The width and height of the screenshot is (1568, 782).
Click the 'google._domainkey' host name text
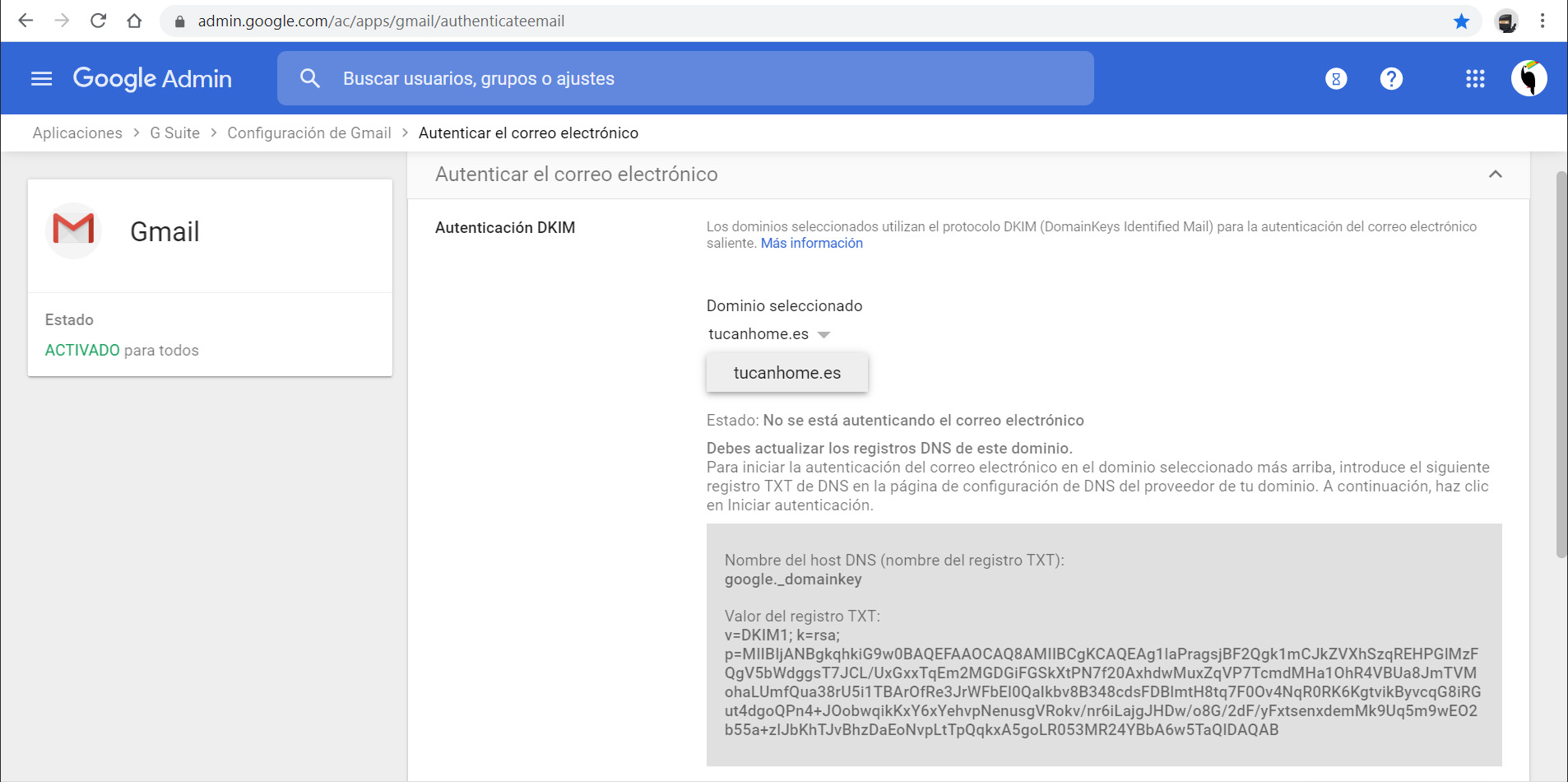click(793, 579)
